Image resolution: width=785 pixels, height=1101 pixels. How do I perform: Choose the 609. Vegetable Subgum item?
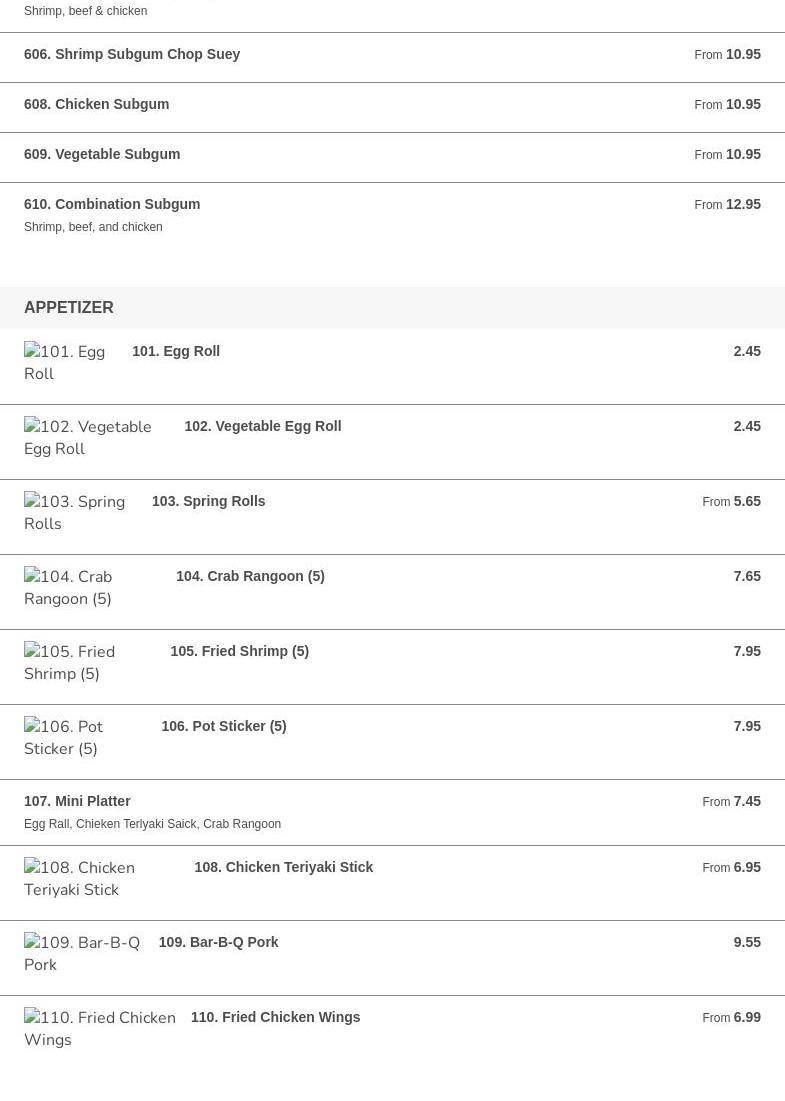tap(392, 157)
